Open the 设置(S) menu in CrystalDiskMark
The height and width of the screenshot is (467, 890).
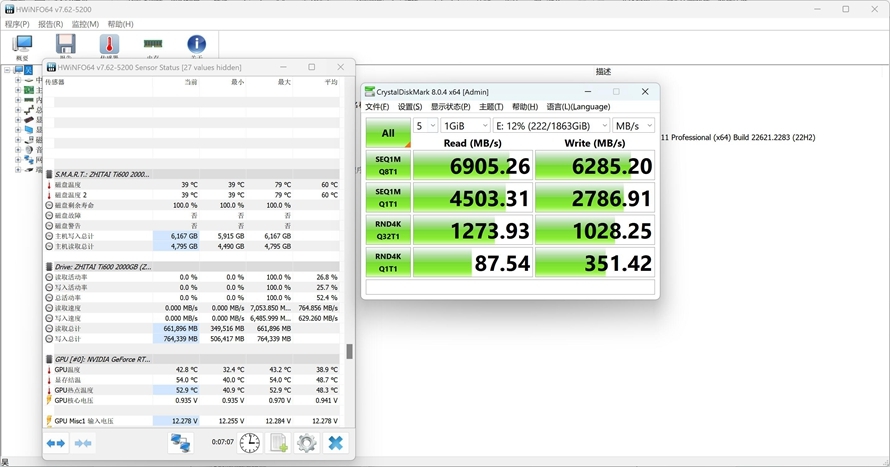coord(410,107)
